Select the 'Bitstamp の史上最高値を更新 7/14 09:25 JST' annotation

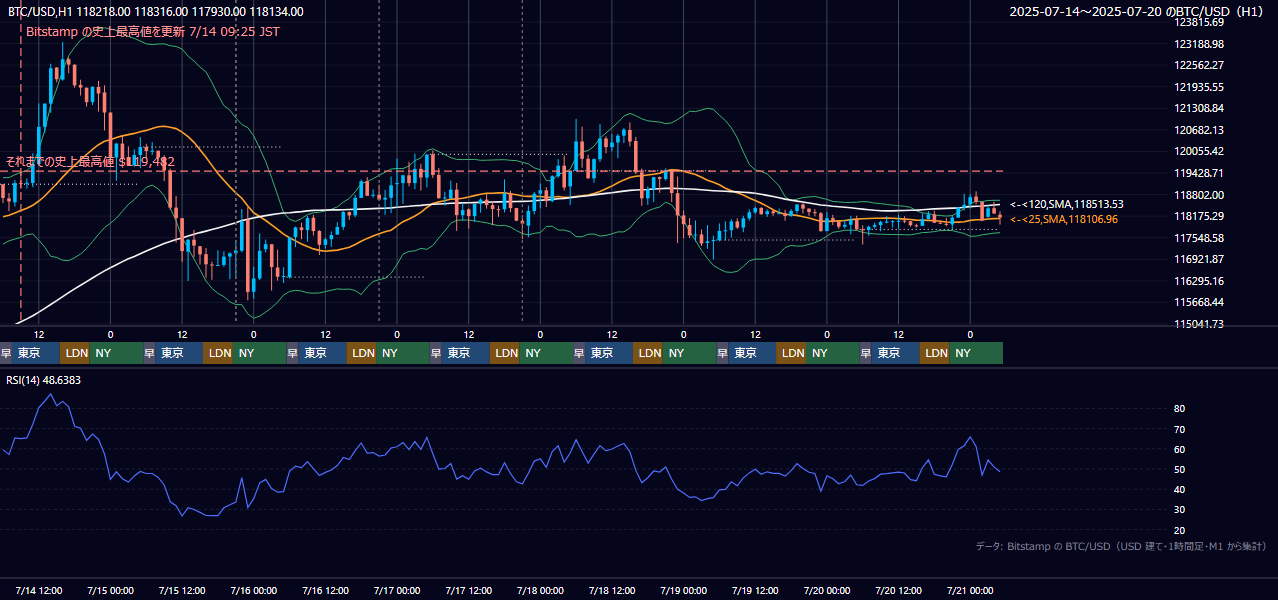tap(153, 31)
